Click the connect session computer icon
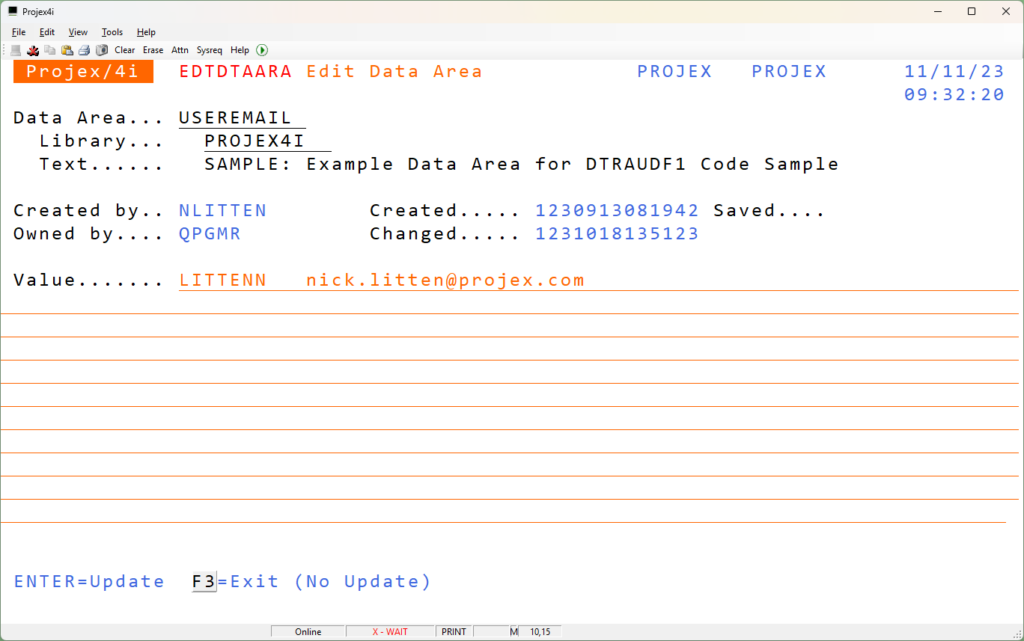 click(16, 50)
